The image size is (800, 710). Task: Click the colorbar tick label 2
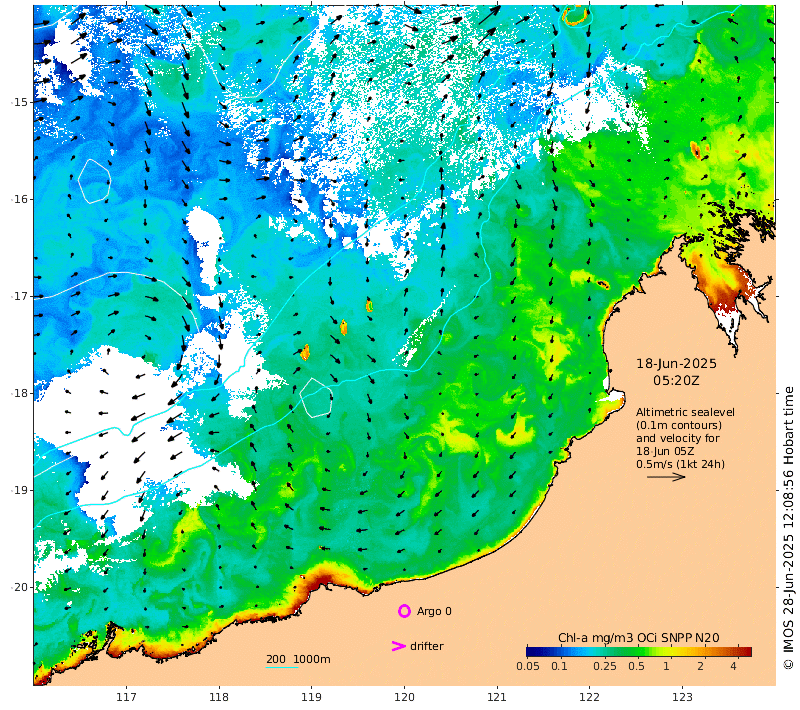(701, 666)
